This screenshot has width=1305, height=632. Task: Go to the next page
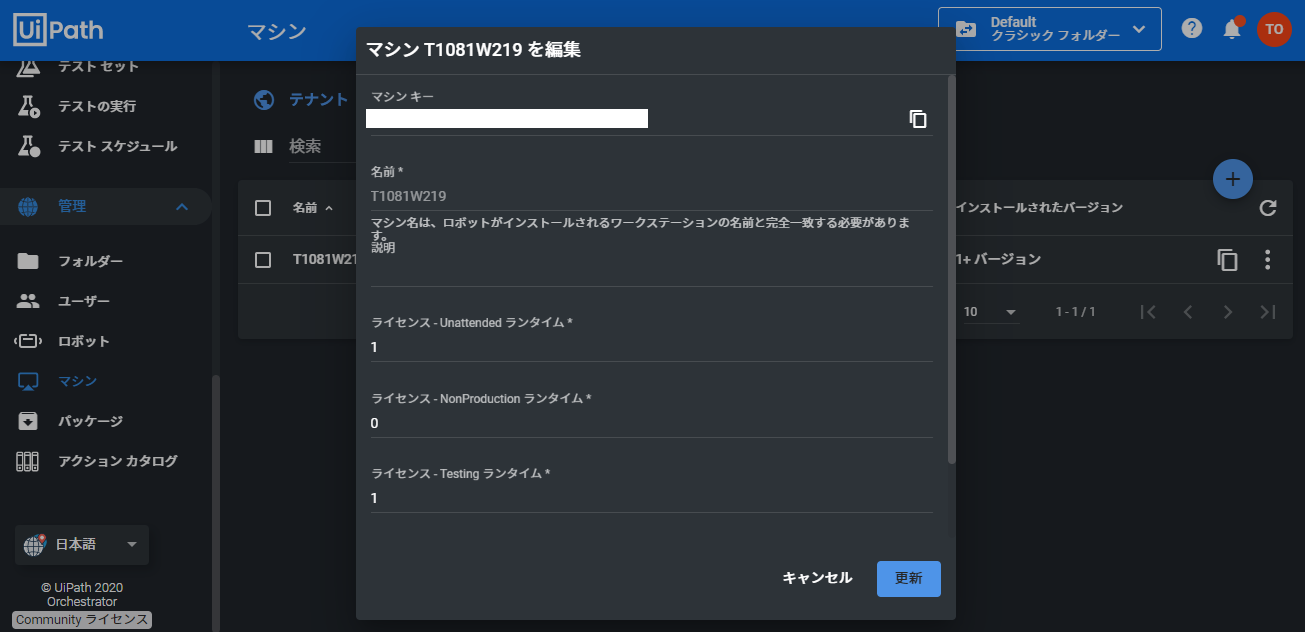tap(1228, 312)
